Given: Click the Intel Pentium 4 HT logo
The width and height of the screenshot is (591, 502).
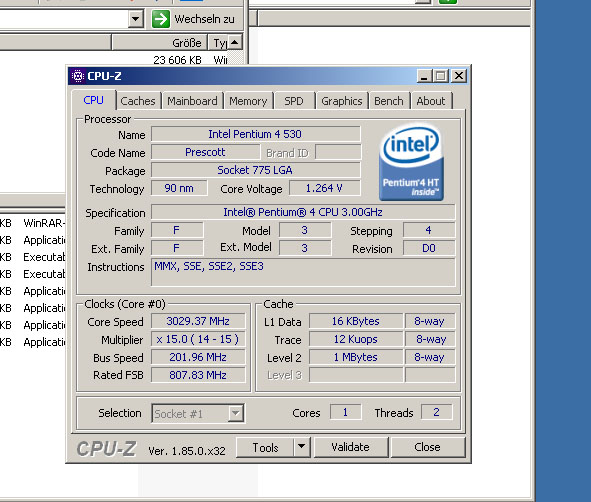Looking at the screenshot, I should [x=411, y=161].
